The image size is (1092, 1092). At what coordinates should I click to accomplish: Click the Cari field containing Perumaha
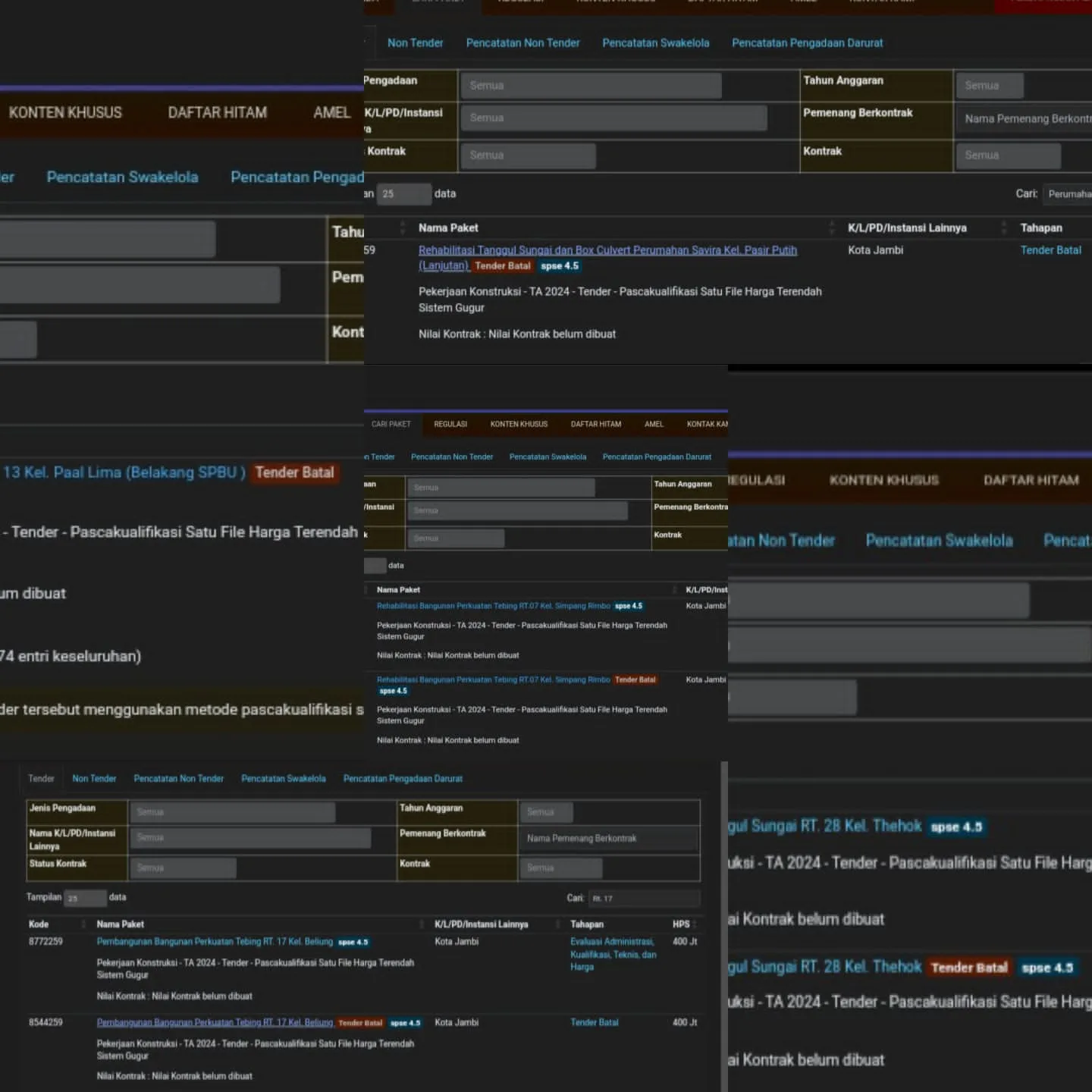click(1068, 194)
